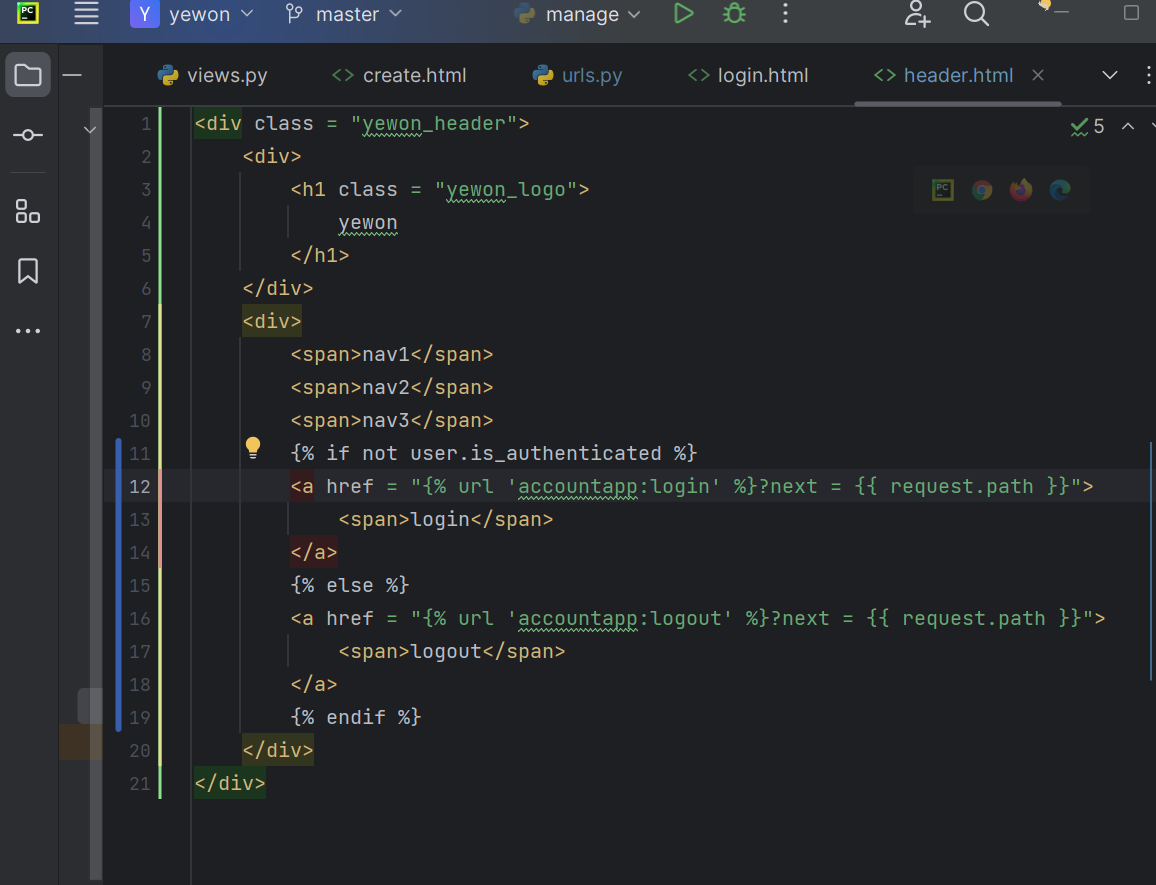Open the main hamburger menu
The width and height of the screenshot is (1156, 885).
tap(86, 13)
